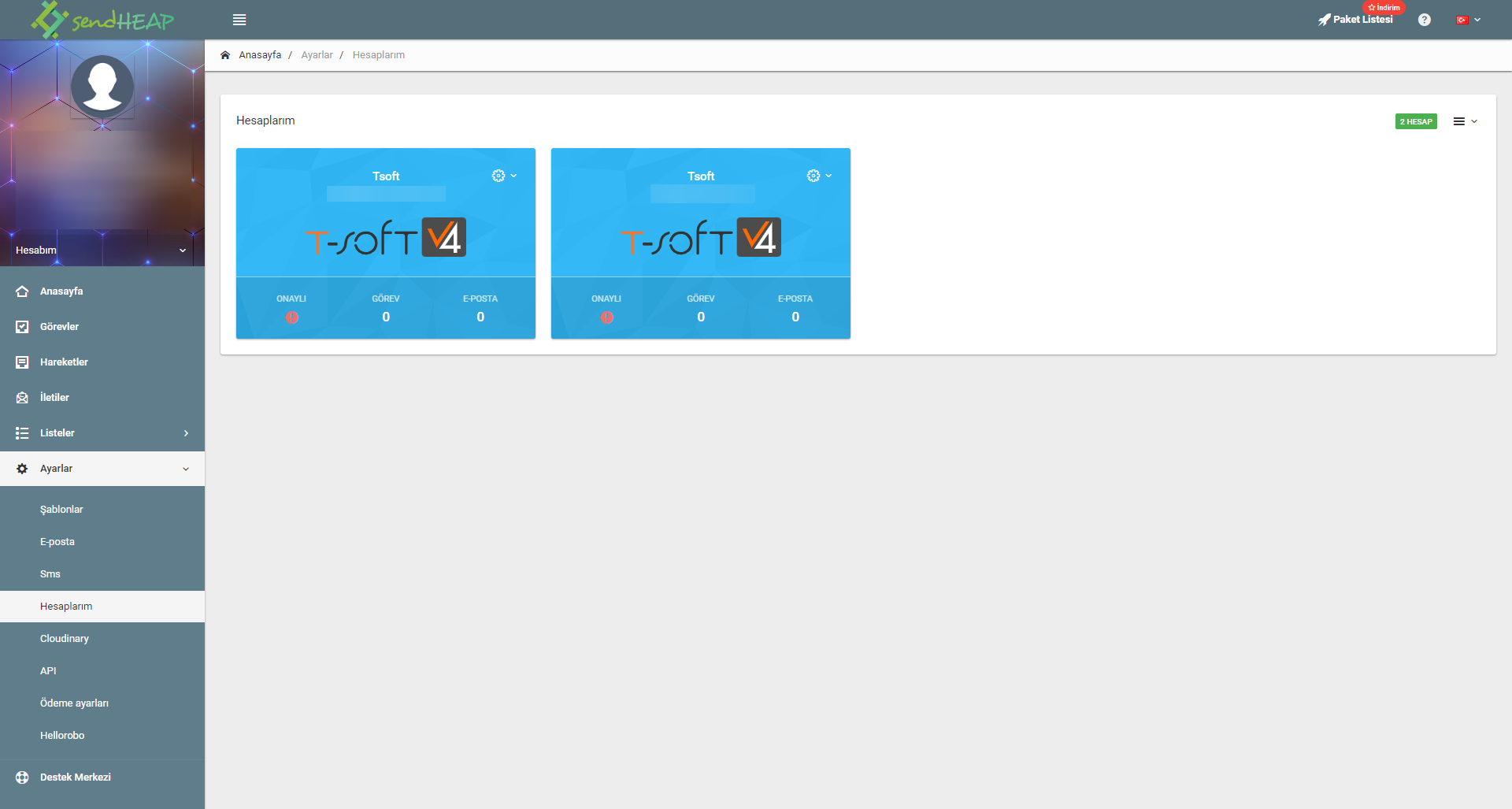1512x809 pixels.
Task: Click the Ayarlar gear icon
Action: point(22,469)
